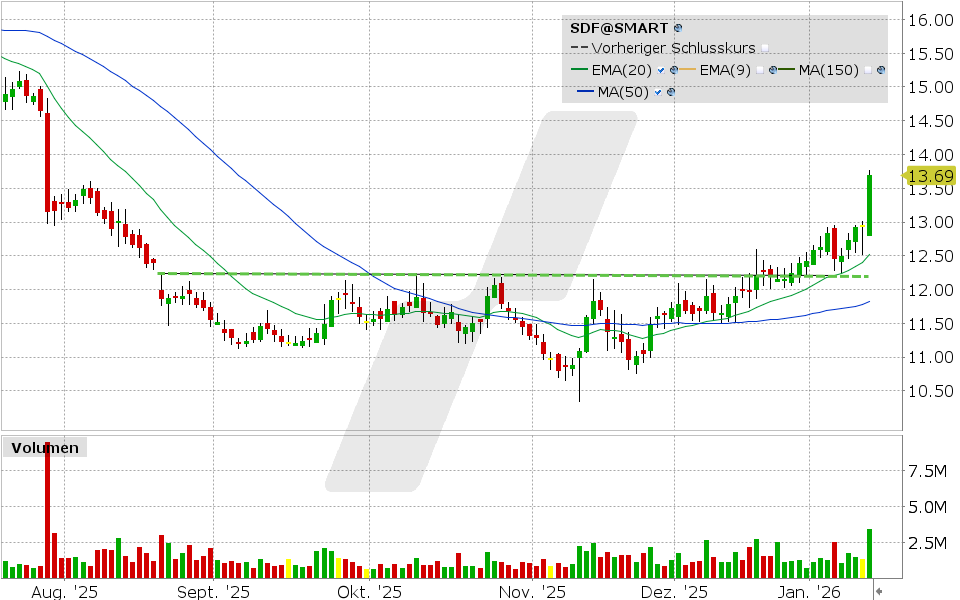
Task: Enable the EMA(9) checkbox
Action: [759, 70]
